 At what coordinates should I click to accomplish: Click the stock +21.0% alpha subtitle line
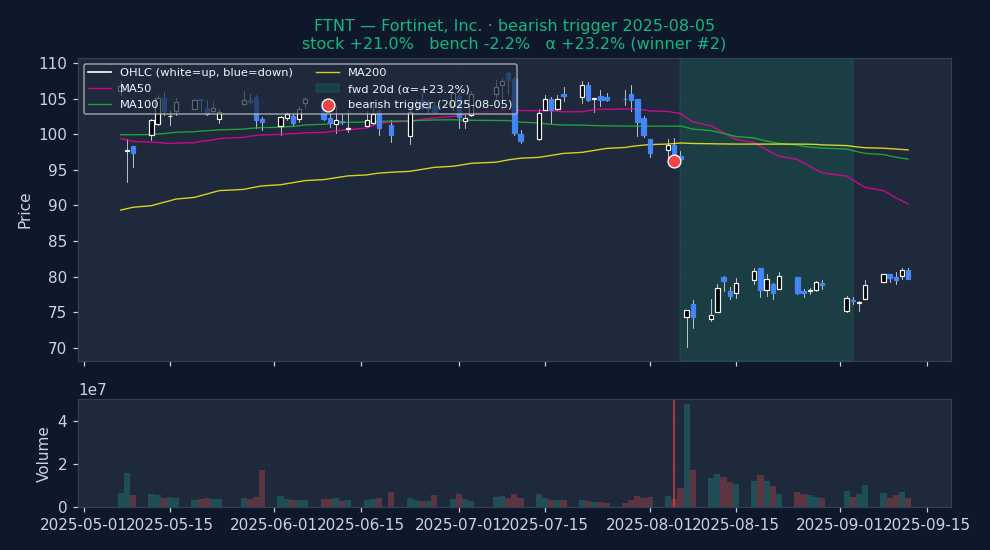[514, 44]
